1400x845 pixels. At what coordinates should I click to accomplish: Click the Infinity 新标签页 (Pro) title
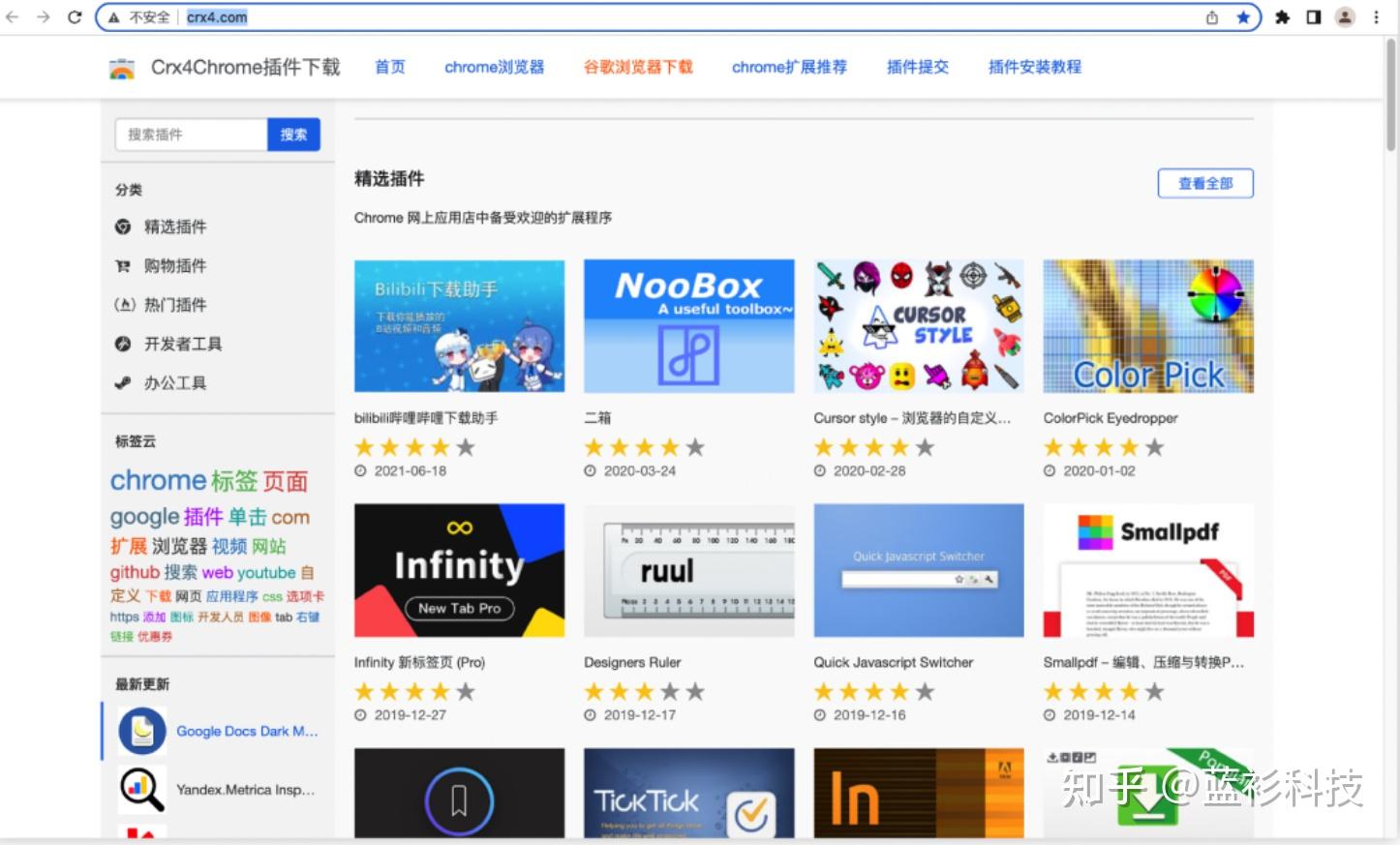tap(419, 662)
